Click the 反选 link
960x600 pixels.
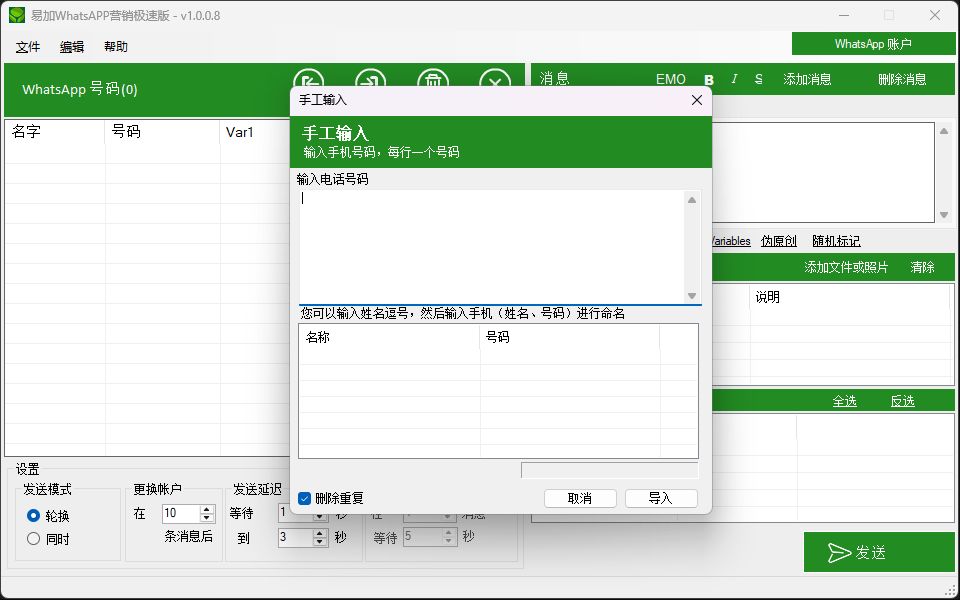(x=902, y=401)
